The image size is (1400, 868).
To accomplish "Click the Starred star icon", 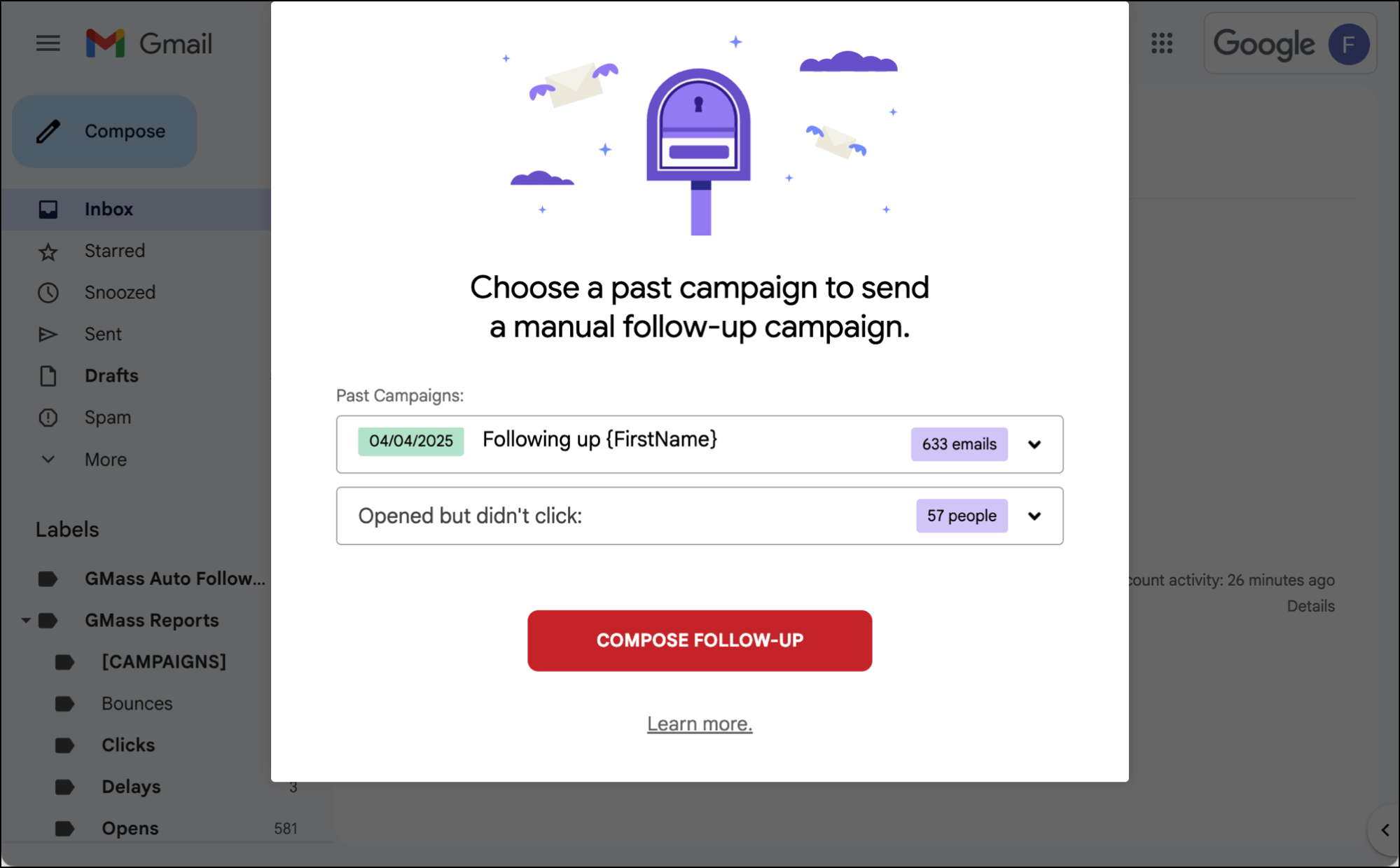I will click(48, 252).
